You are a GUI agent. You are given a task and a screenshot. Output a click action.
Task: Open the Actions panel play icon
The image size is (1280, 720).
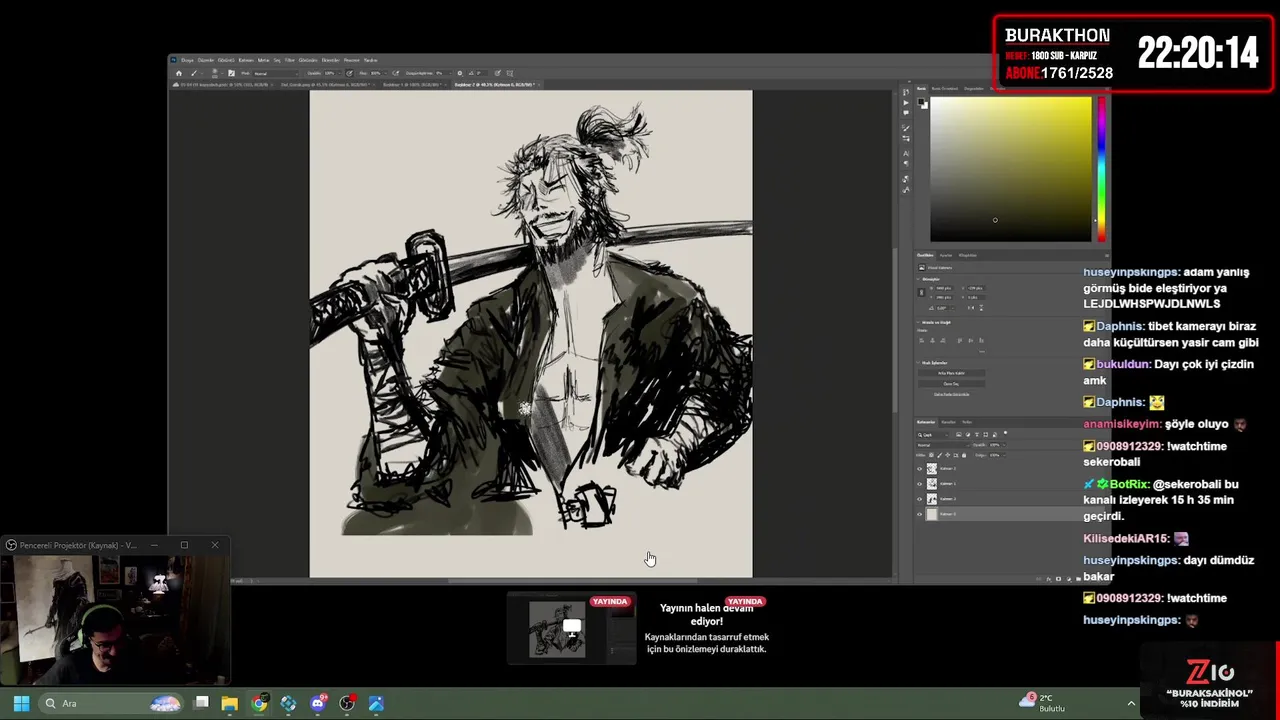(906, 103)
